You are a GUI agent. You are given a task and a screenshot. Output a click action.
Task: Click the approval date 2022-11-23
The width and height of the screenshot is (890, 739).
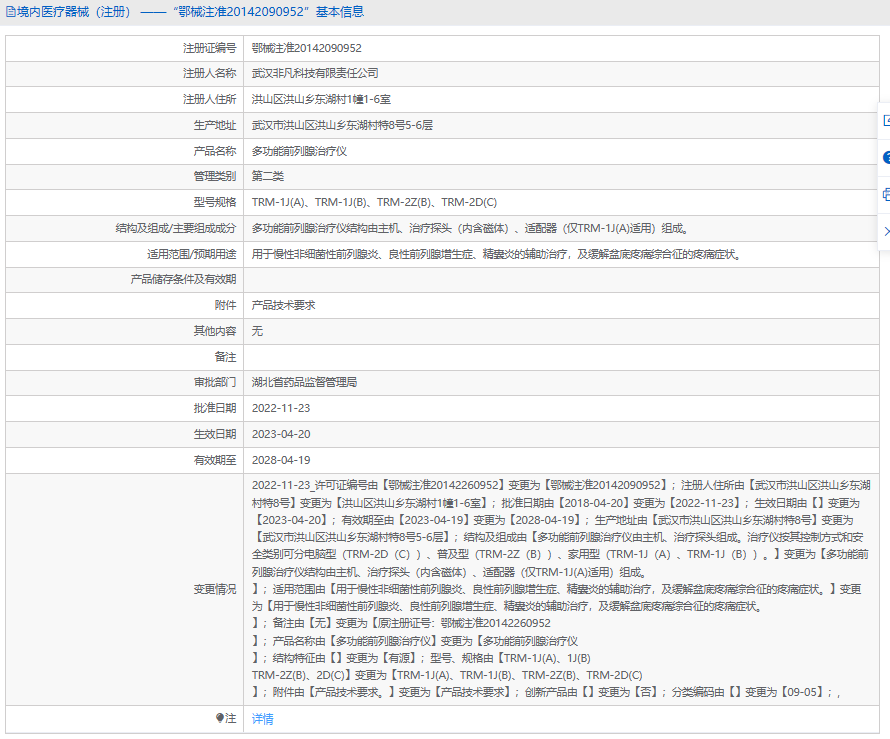pos(281,408)
